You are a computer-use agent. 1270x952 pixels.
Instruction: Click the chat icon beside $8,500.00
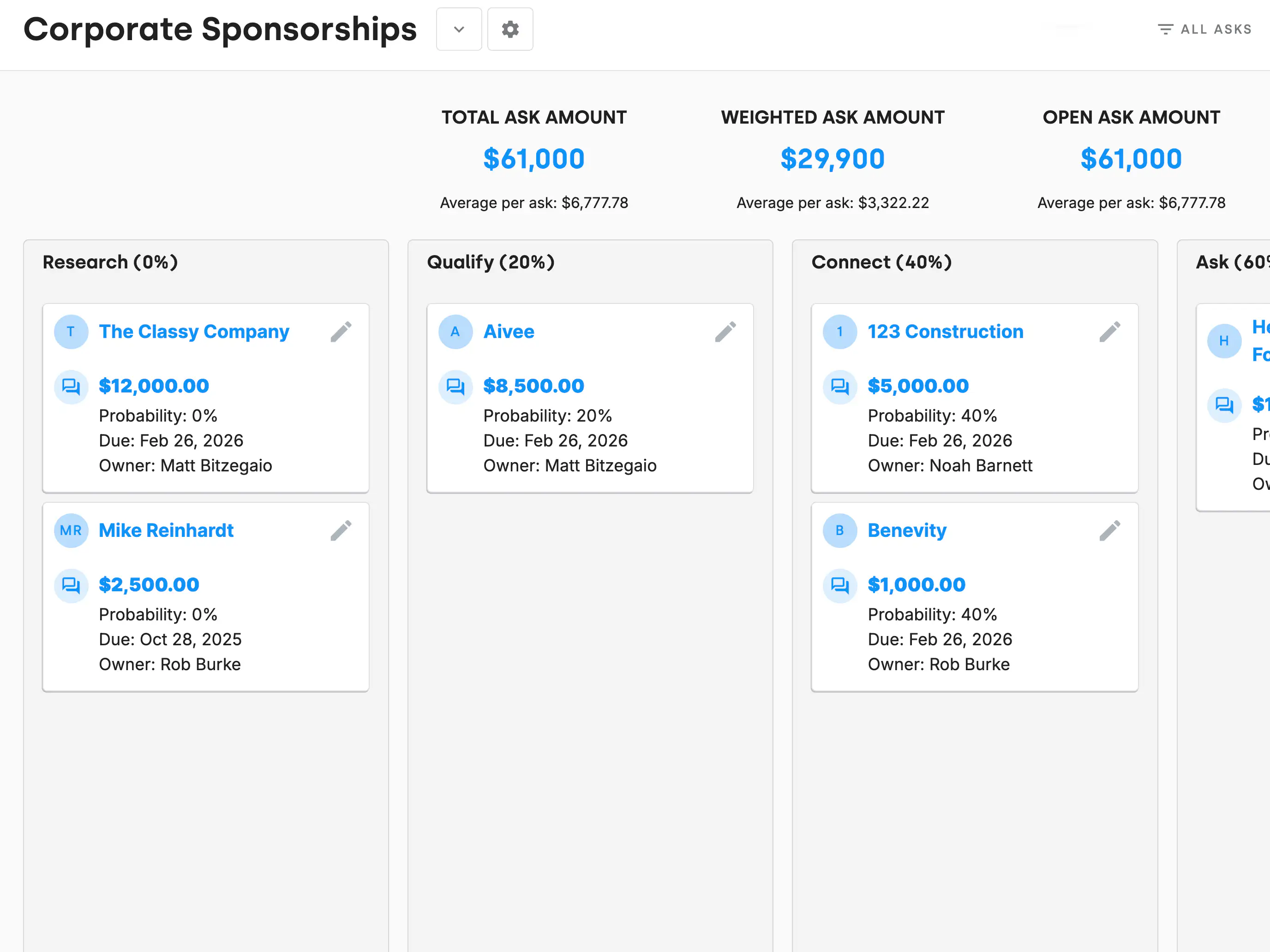pos(455,387)
